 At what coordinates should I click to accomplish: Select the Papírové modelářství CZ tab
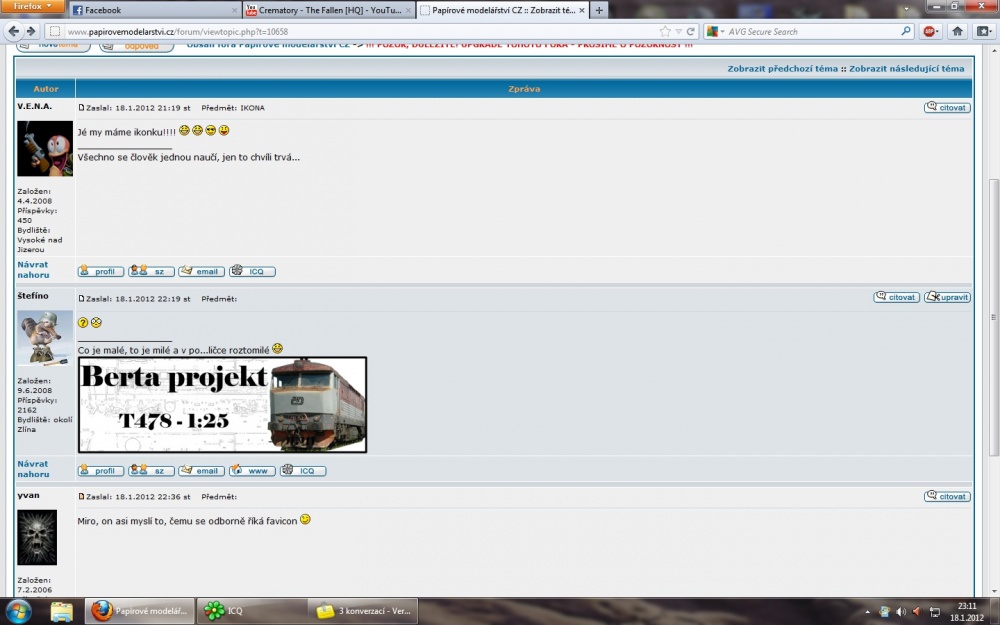point(503,10)
